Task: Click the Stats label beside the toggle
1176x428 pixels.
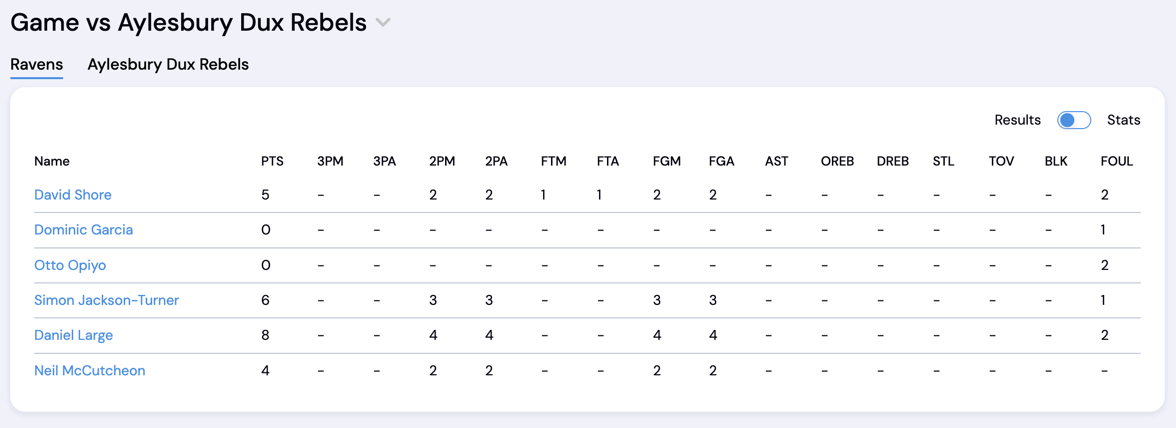Action: click(1123, 120)
